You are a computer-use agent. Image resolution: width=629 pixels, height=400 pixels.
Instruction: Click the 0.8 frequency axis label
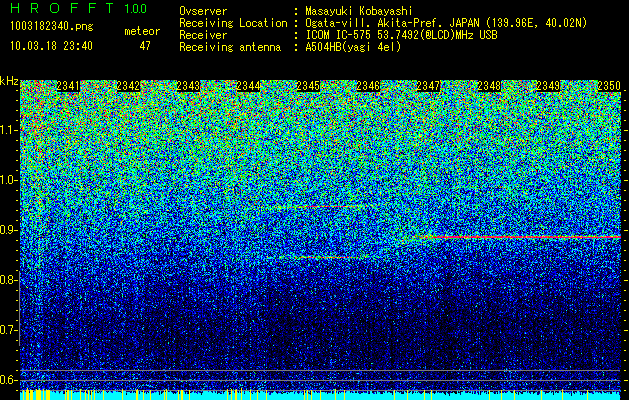pos(8,280)
